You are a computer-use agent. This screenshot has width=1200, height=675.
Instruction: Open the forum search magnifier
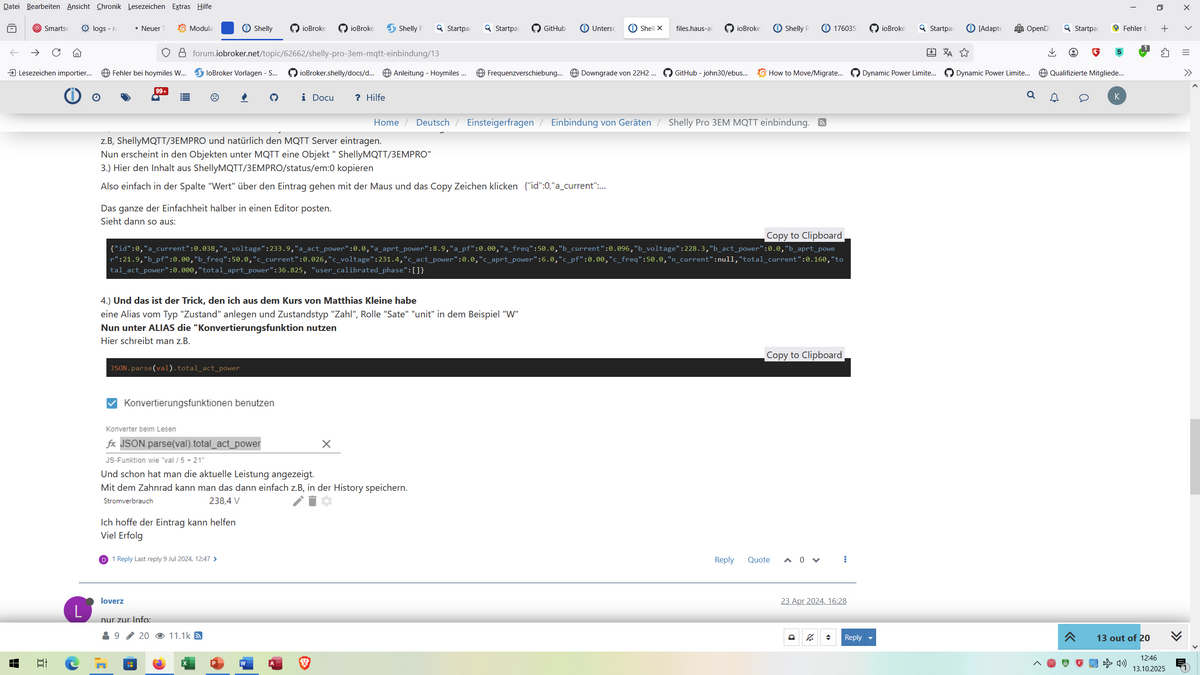1031,96
